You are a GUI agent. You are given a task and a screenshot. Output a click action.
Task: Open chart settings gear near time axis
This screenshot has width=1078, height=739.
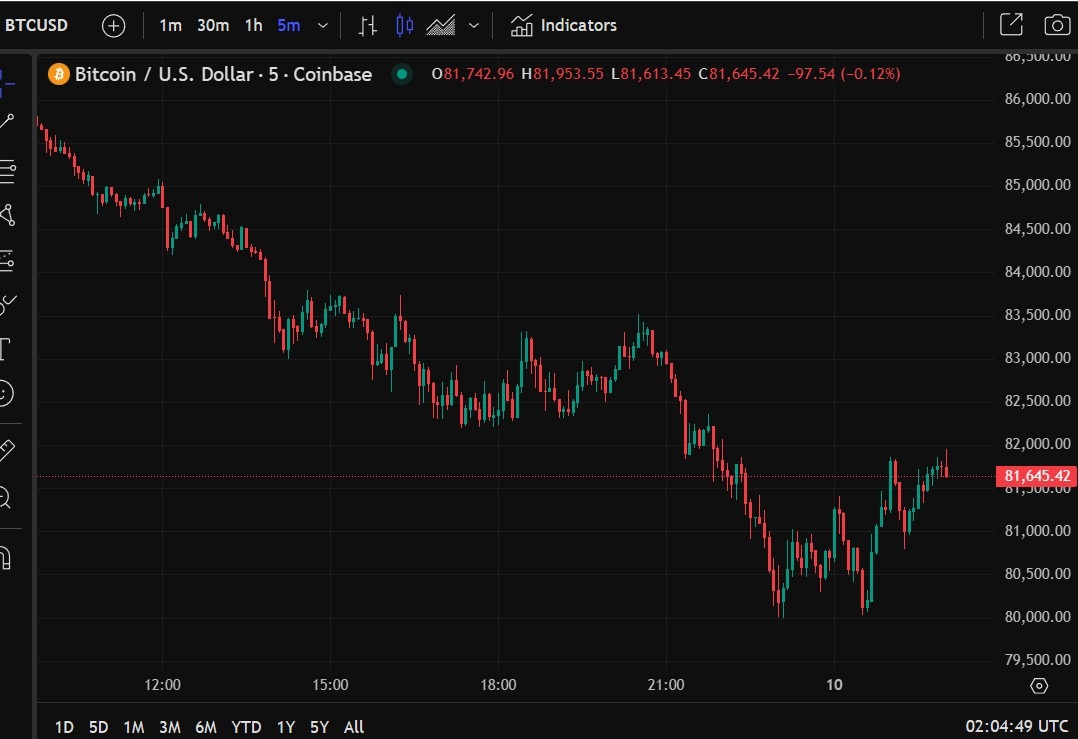pyautogui.click(x=1039, y=685)
